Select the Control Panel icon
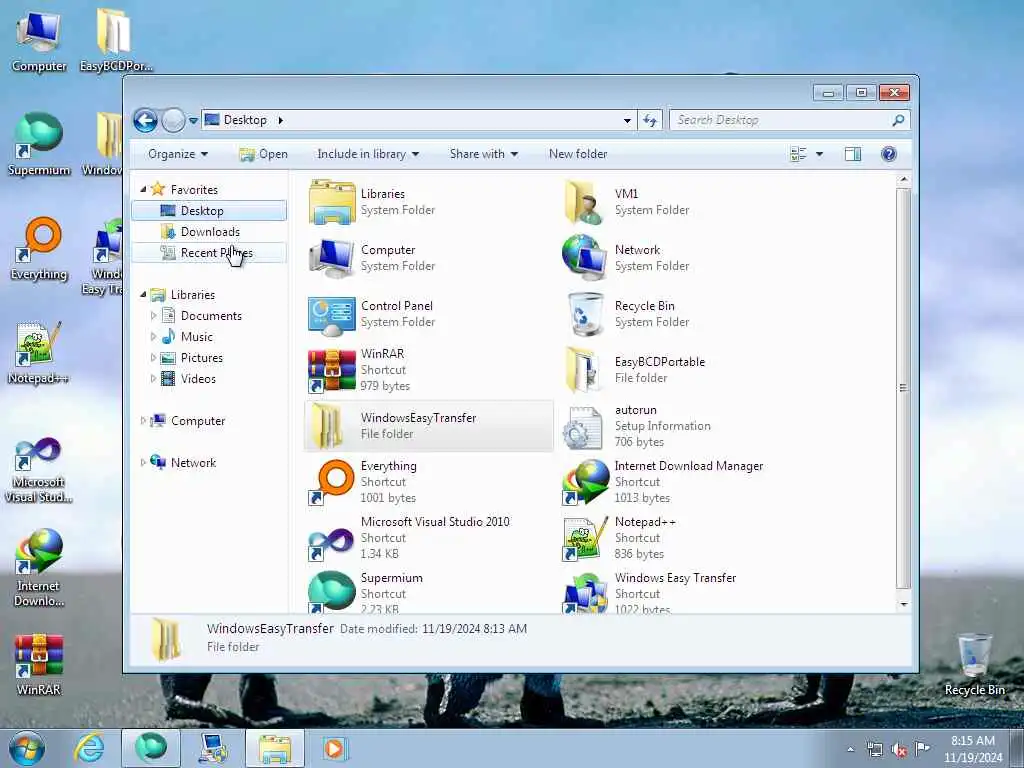Image resolution: width=1024 pixels, height=768 pixels. point(332,315)
